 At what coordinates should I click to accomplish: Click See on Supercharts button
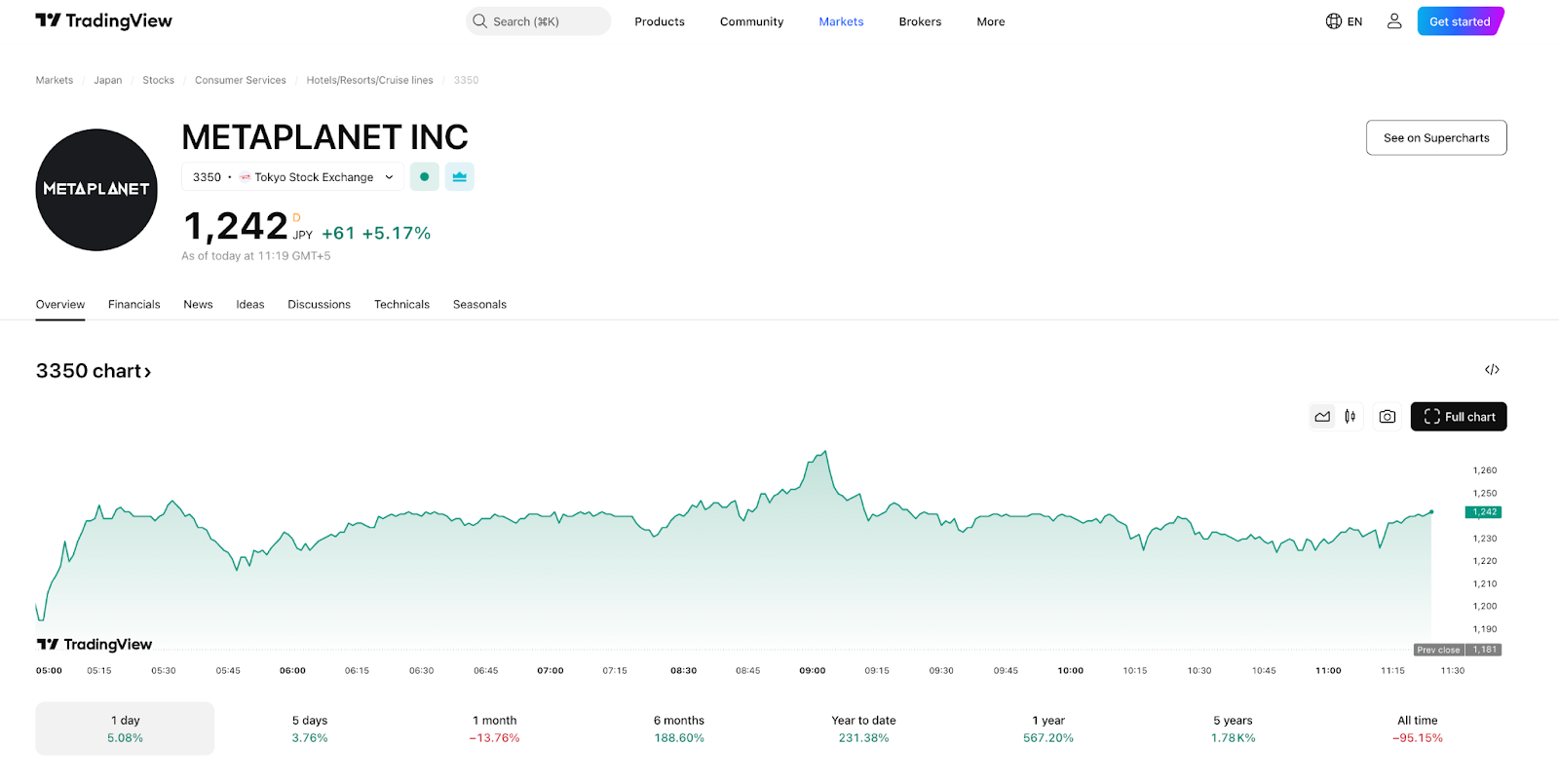[x=1436, y=138]
